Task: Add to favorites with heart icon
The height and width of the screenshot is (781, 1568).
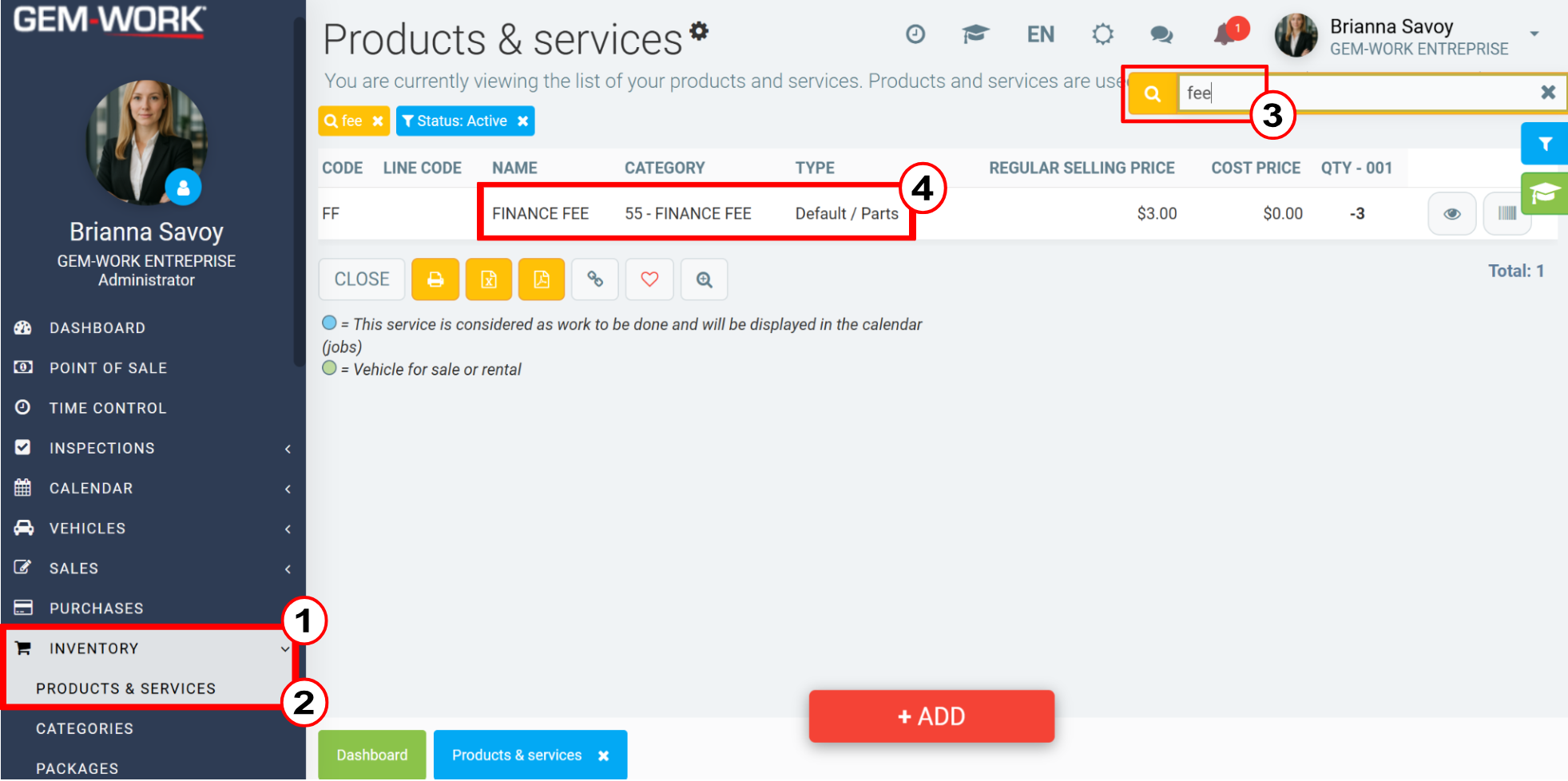Action: tap(649, 279)
